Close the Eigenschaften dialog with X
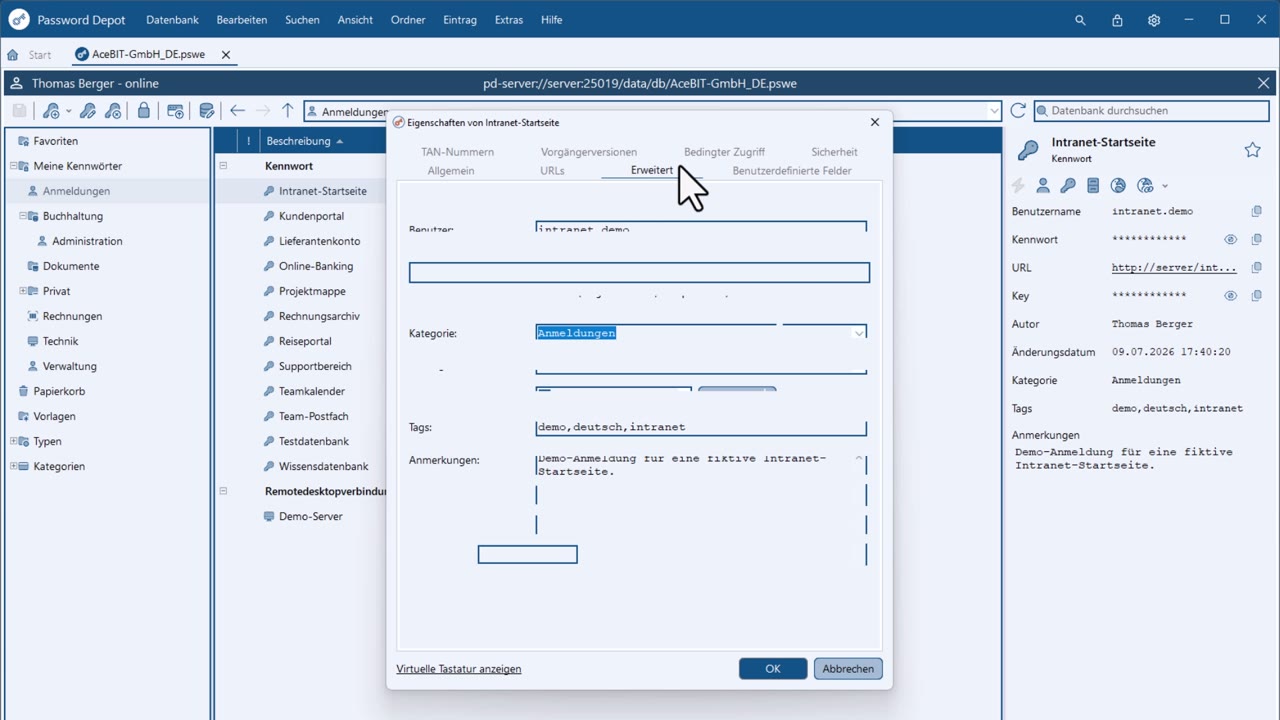 click(875, 122)
